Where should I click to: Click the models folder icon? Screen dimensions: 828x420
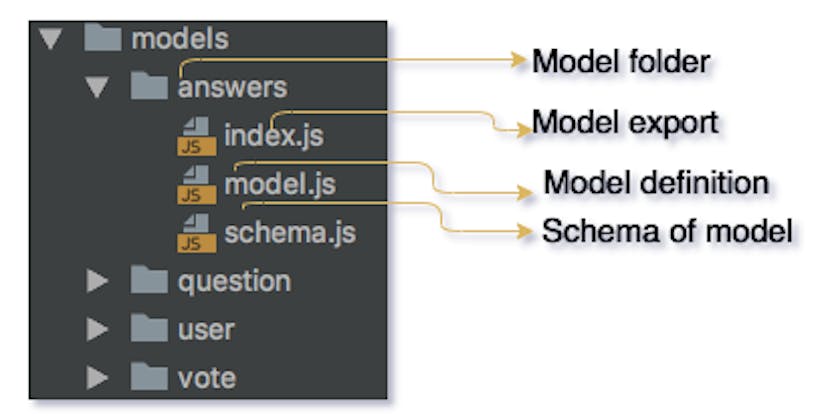[x=103, y=41]
